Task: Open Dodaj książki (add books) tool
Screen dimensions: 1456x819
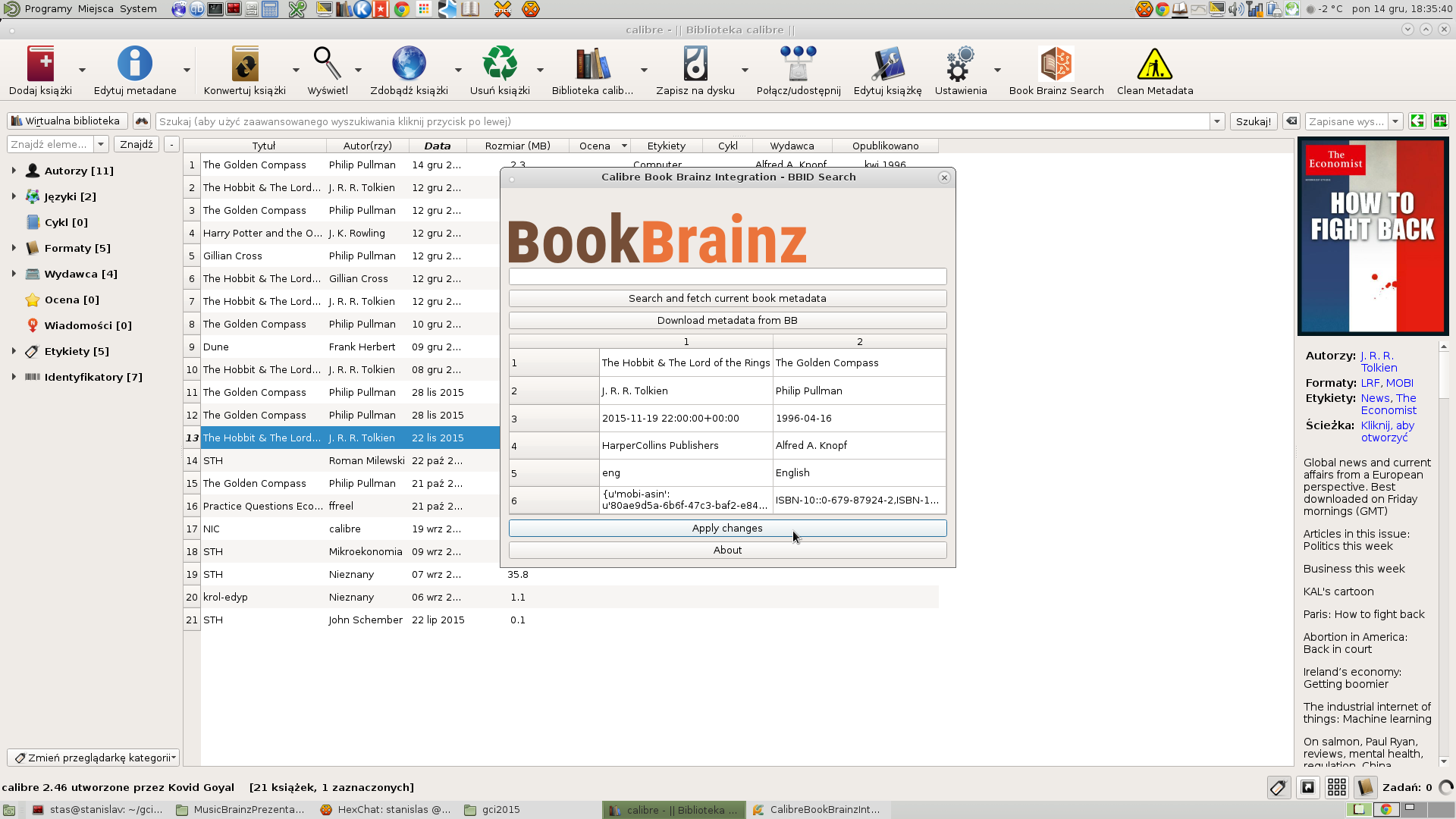Action: coord(40,64)
